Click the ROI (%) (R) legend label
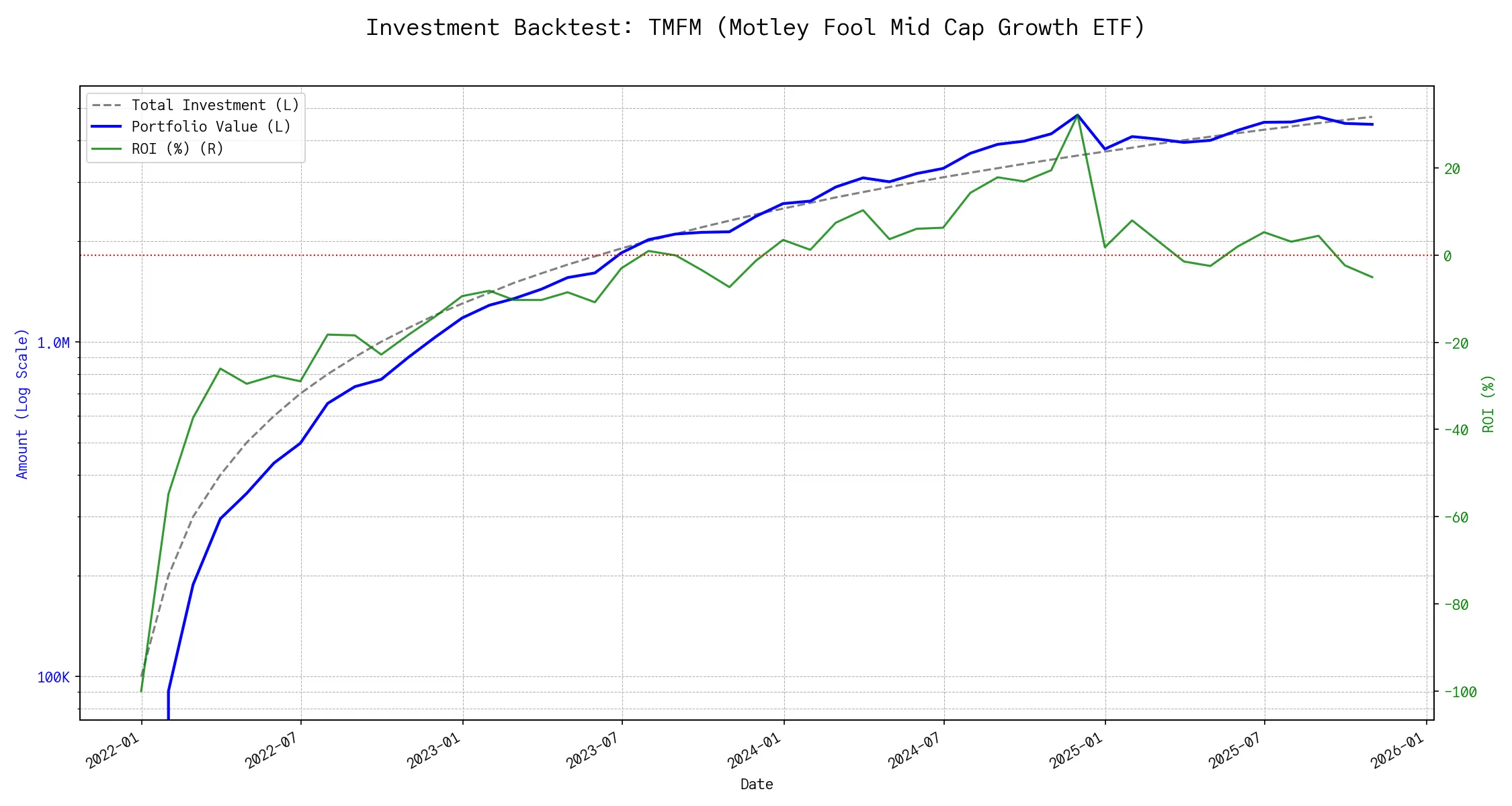 coord(177,149)
